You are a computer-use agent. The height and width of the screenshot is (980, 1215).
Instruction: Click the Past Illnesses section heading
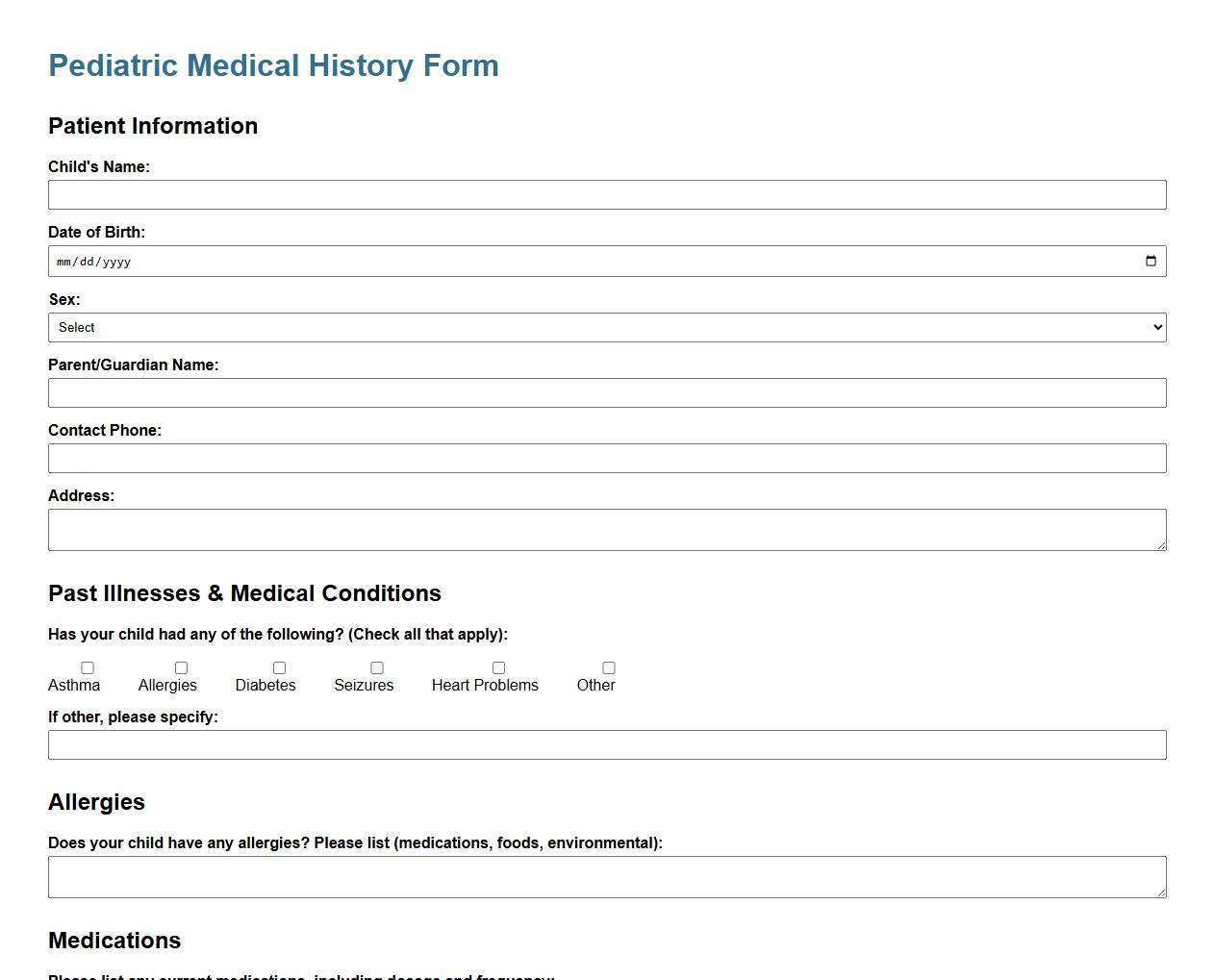(x=244, y=593)
